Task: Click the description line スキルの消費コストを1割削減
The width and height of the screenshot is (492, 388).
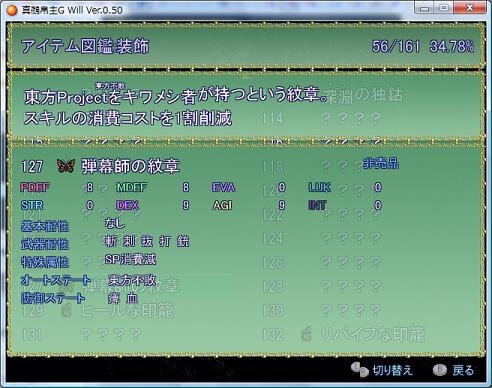Action: pos(128,118)
